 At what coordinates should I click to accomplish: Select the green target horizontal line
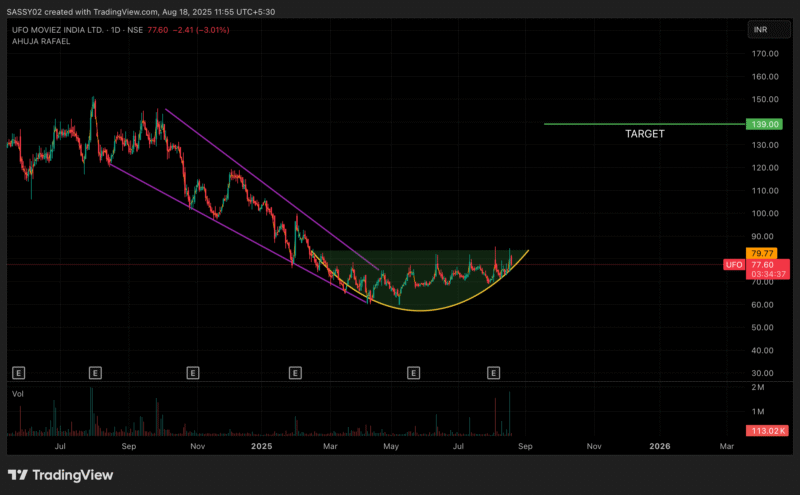600,124
